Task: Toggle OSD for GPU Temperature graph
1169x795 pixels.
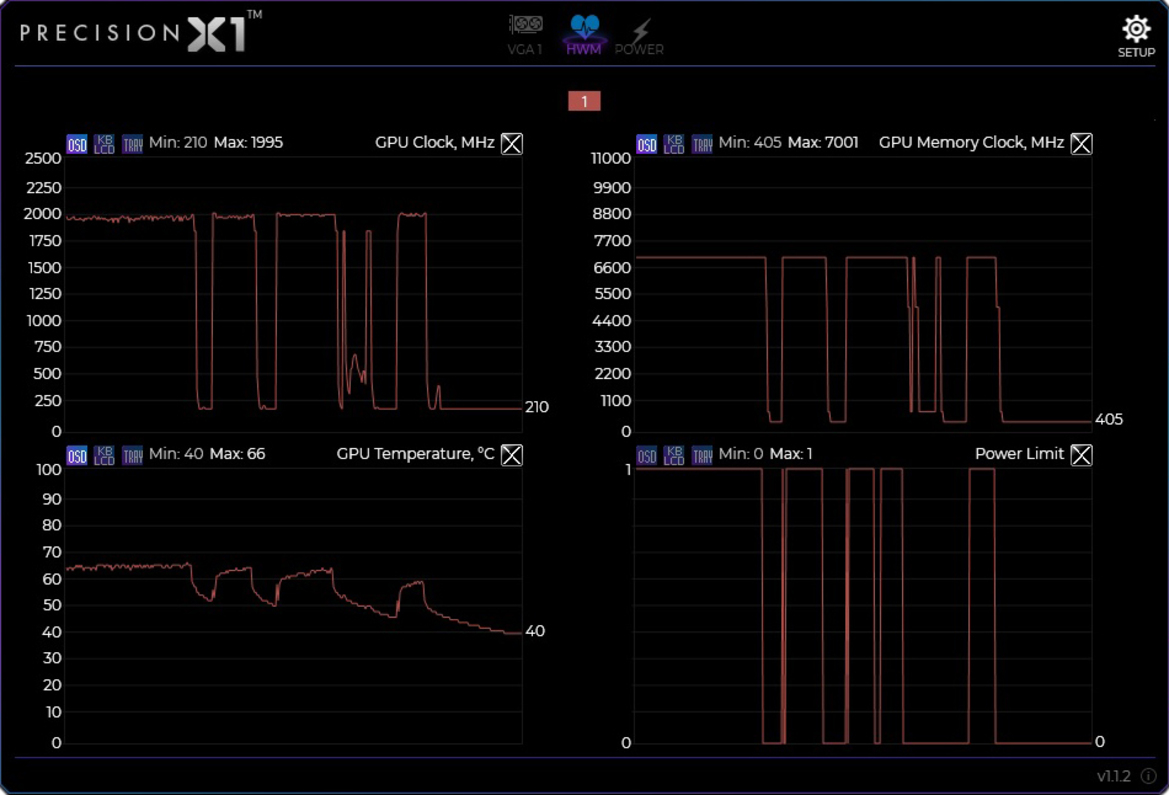Action: coord(77,455)
